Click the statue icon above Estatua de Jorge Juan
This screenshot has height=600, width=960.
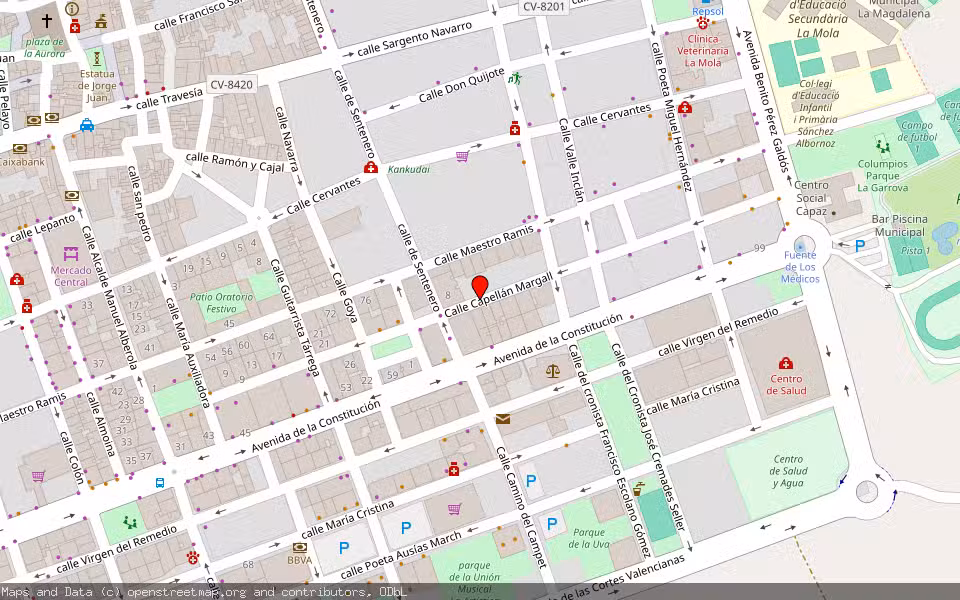96,59
